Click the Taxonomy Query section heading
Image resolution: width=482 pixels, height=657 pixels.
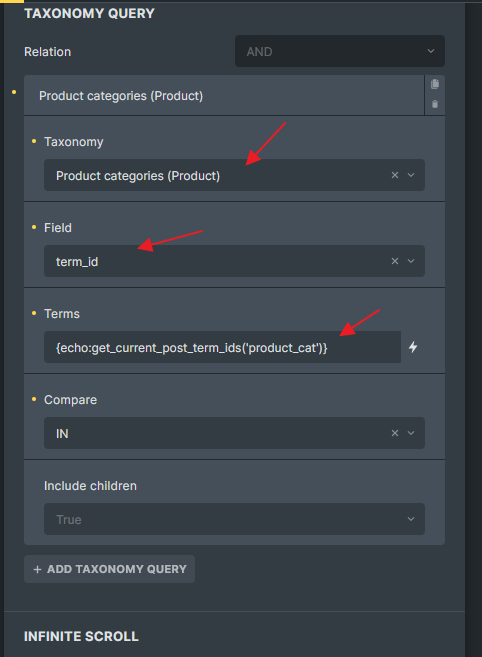click(89, 13)
